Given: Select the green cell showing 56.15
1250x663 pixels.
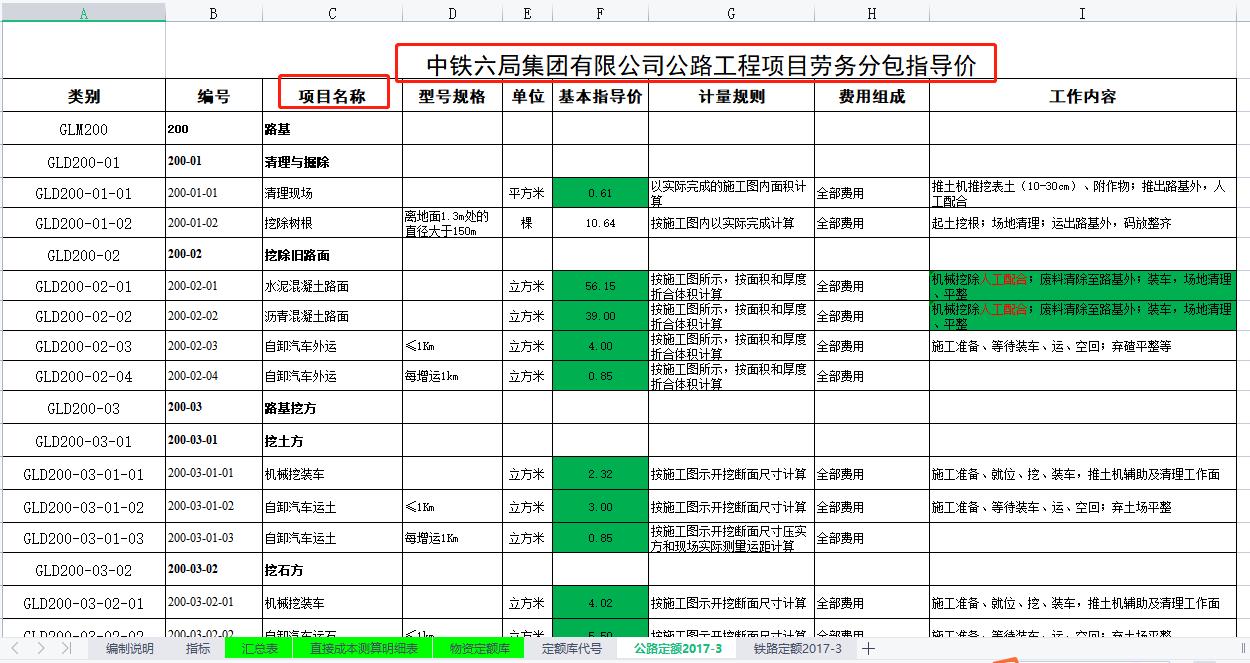Looking at the screenshot, I should (x=599, y=285).
